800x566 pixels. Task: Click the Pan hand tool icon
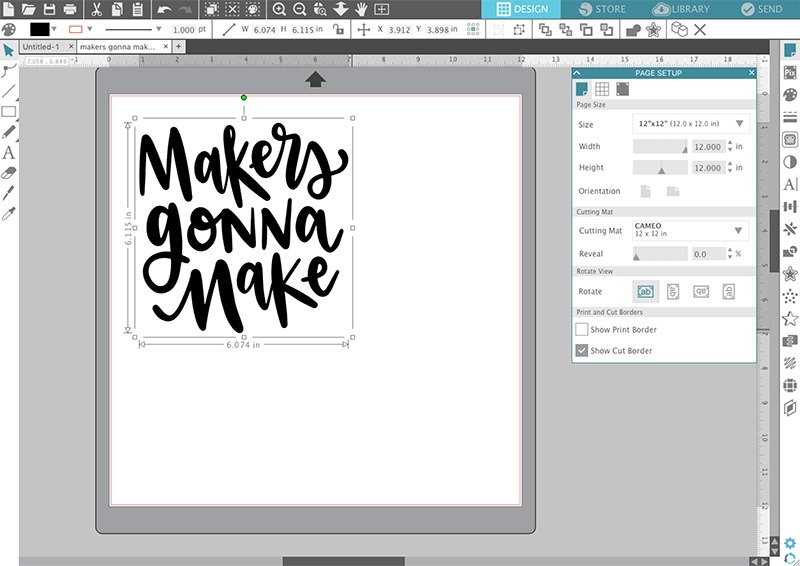[x=361, y=9]
